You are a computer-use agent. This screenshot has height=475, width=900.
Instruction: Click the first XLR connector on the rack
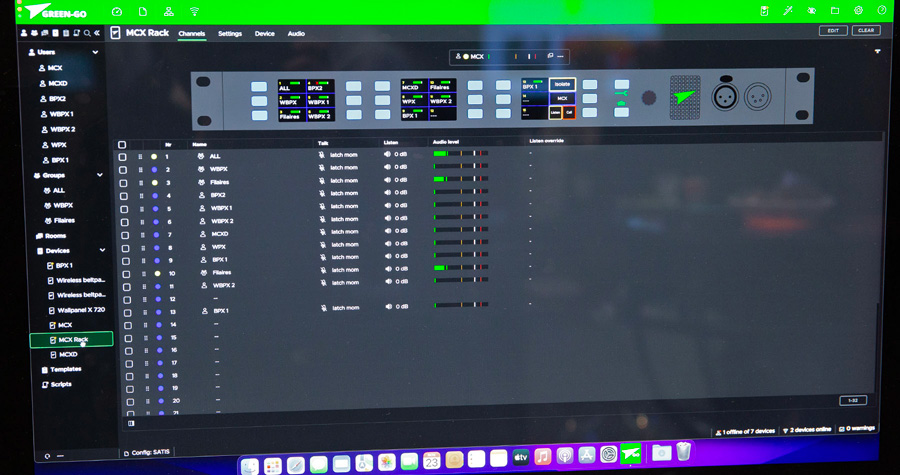(x=726, y=96)
